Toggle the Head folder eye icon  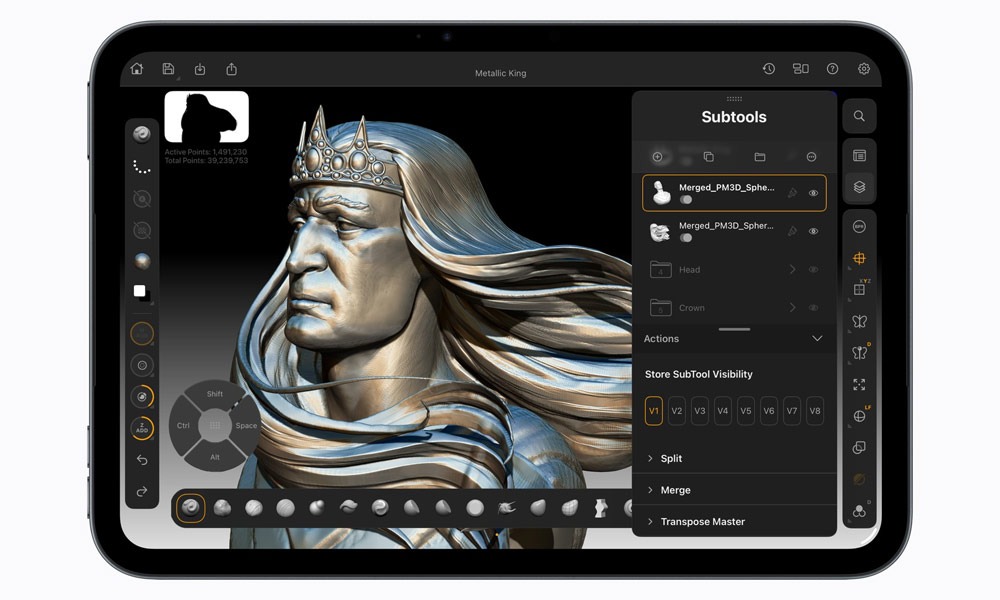814,269
